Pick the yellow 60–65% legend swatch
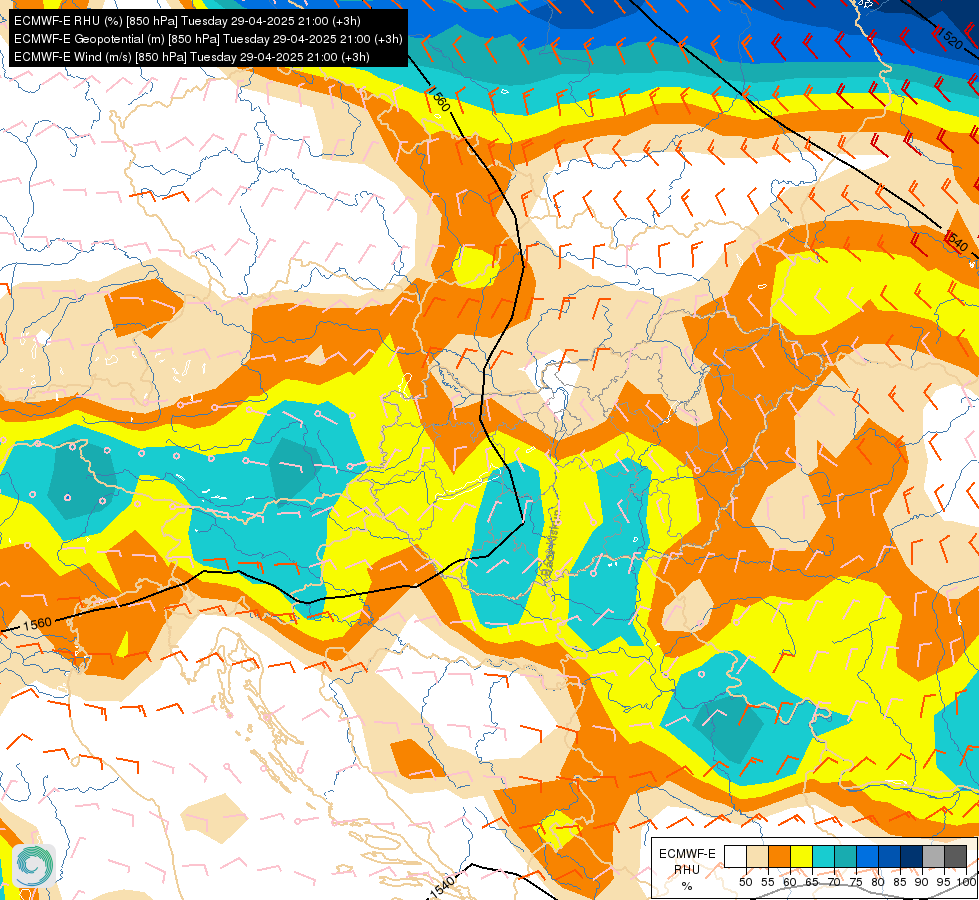 point(801,856)
